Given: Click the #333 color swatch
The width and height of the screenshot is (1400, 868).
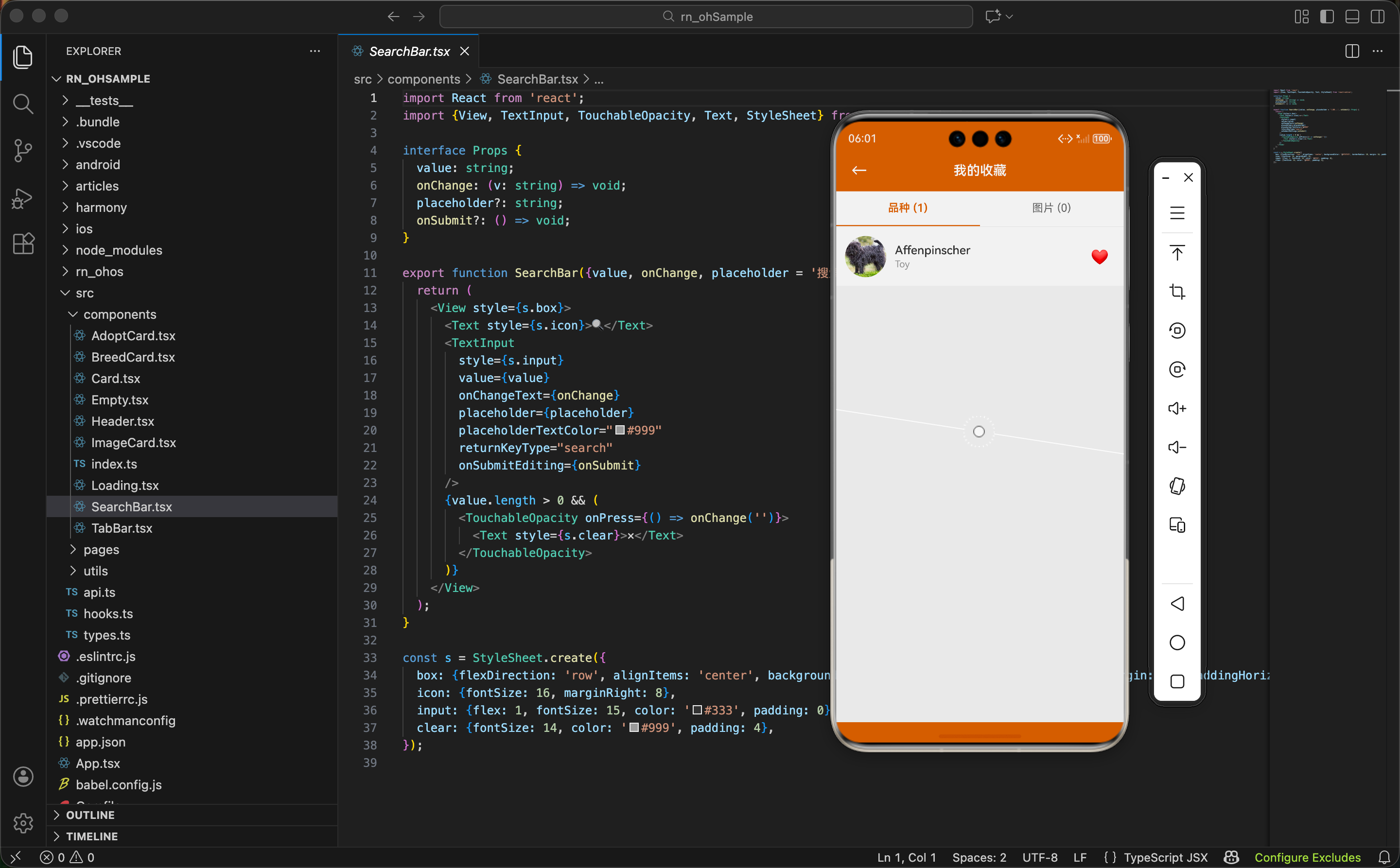Looking at the screenshot, I should [697, 710].
